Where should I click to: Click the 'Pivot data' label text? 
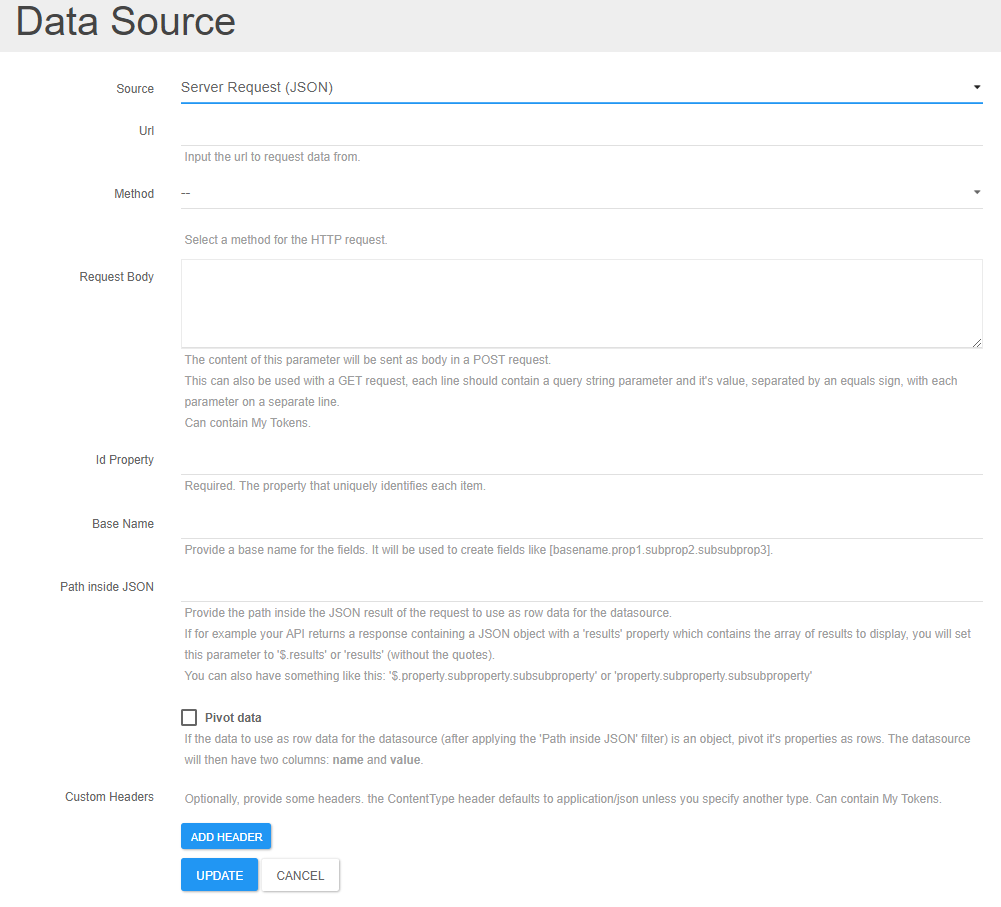click(233, 717)
